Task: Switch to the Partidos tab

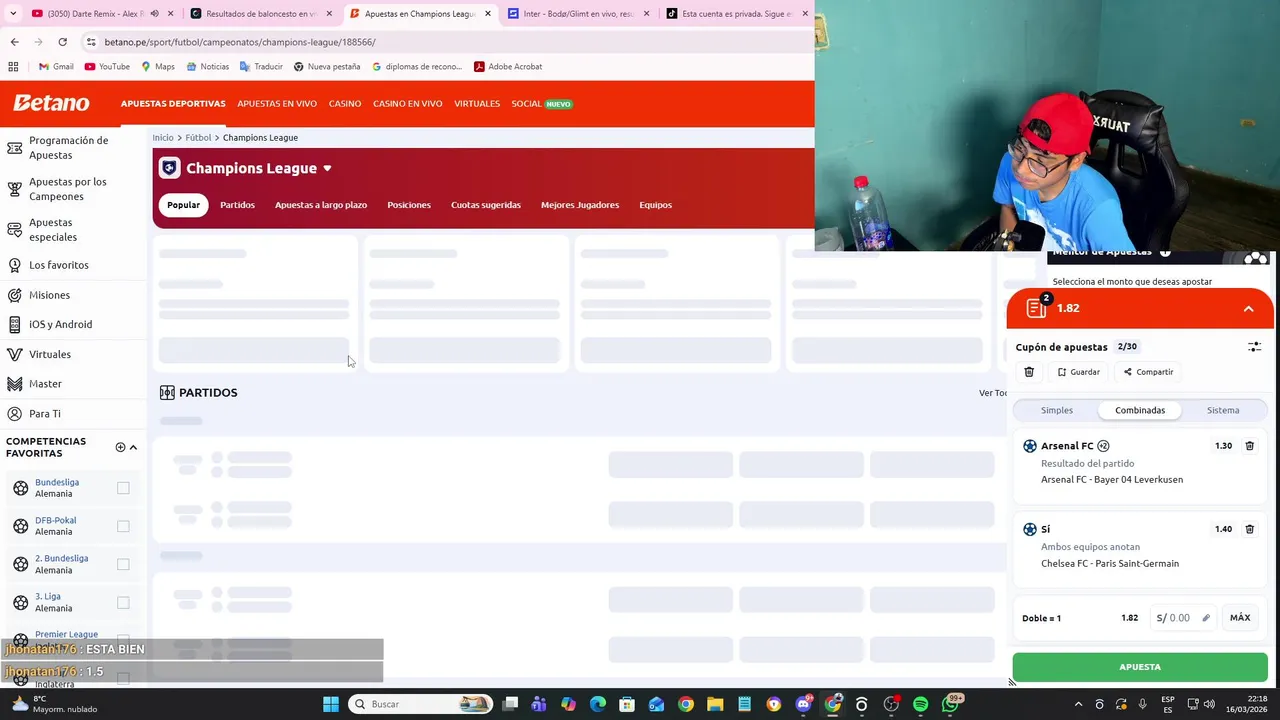Action: pyautogui.click(x=237, y=205)
